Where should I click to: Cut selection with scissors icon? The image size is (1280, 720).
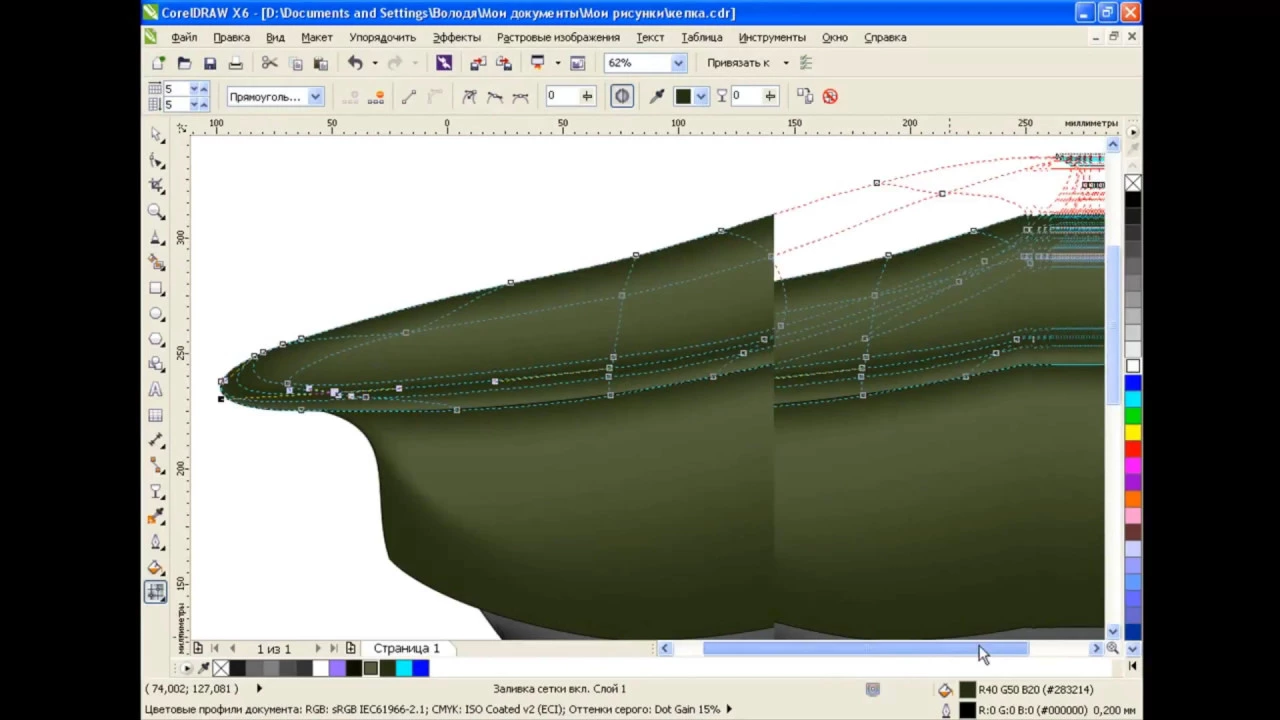tap(269, 63)
